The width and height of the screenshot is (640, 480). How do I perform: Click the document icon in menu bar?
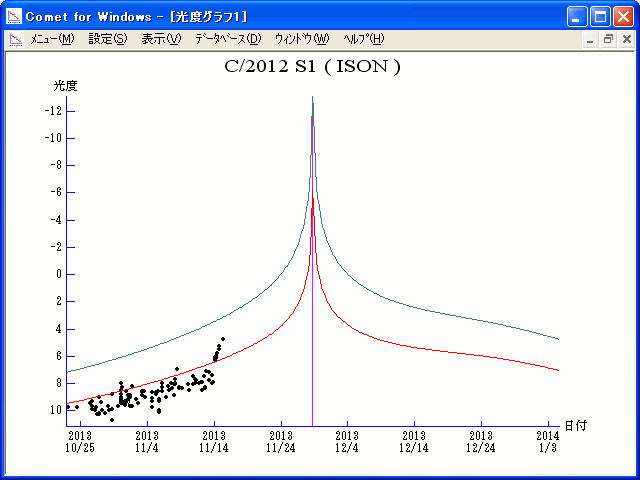(x=16, y=40)
